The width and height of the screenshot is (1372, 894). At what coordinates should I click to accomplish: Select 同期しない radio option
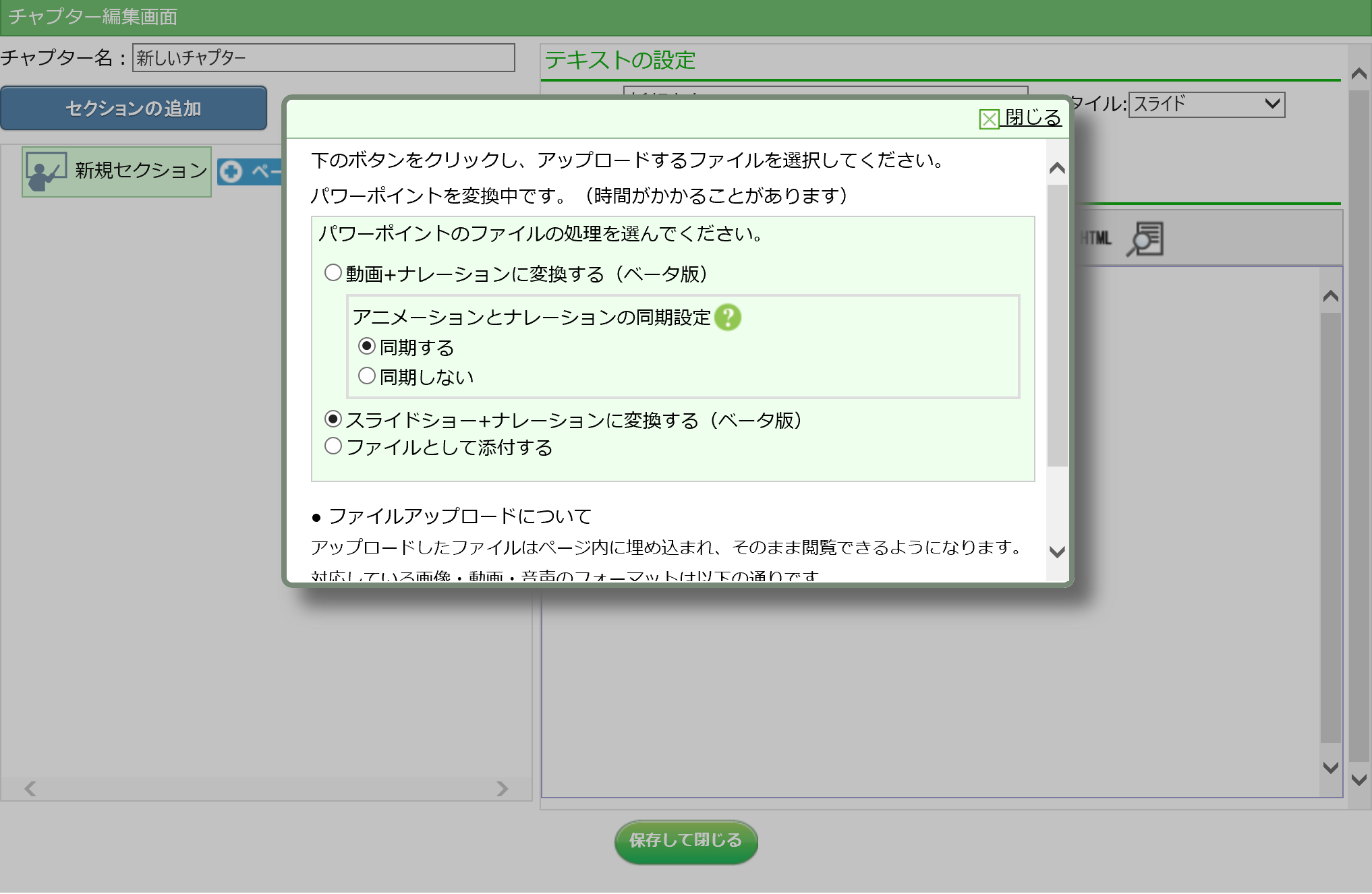(367, 376)
